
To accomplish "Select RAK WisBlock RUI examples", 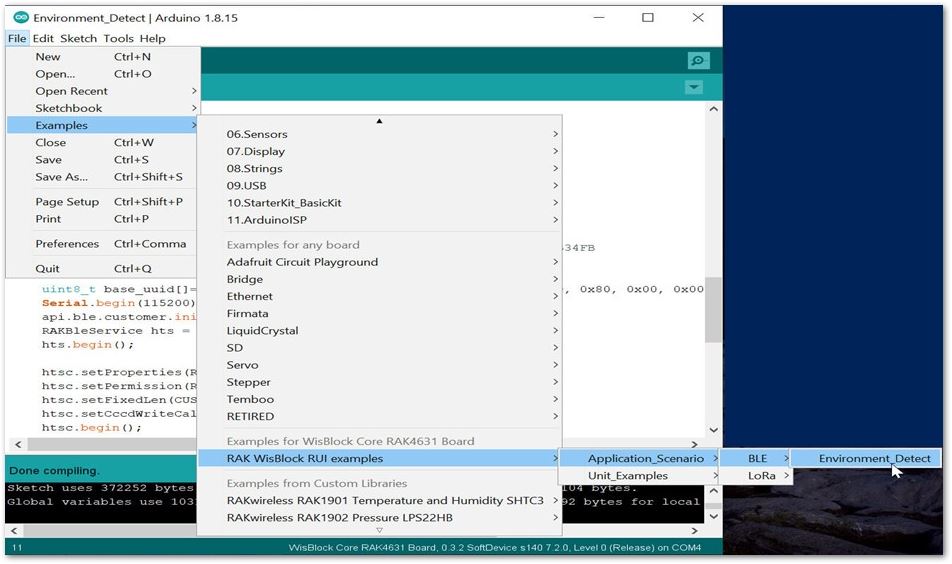I will point(379,458).
